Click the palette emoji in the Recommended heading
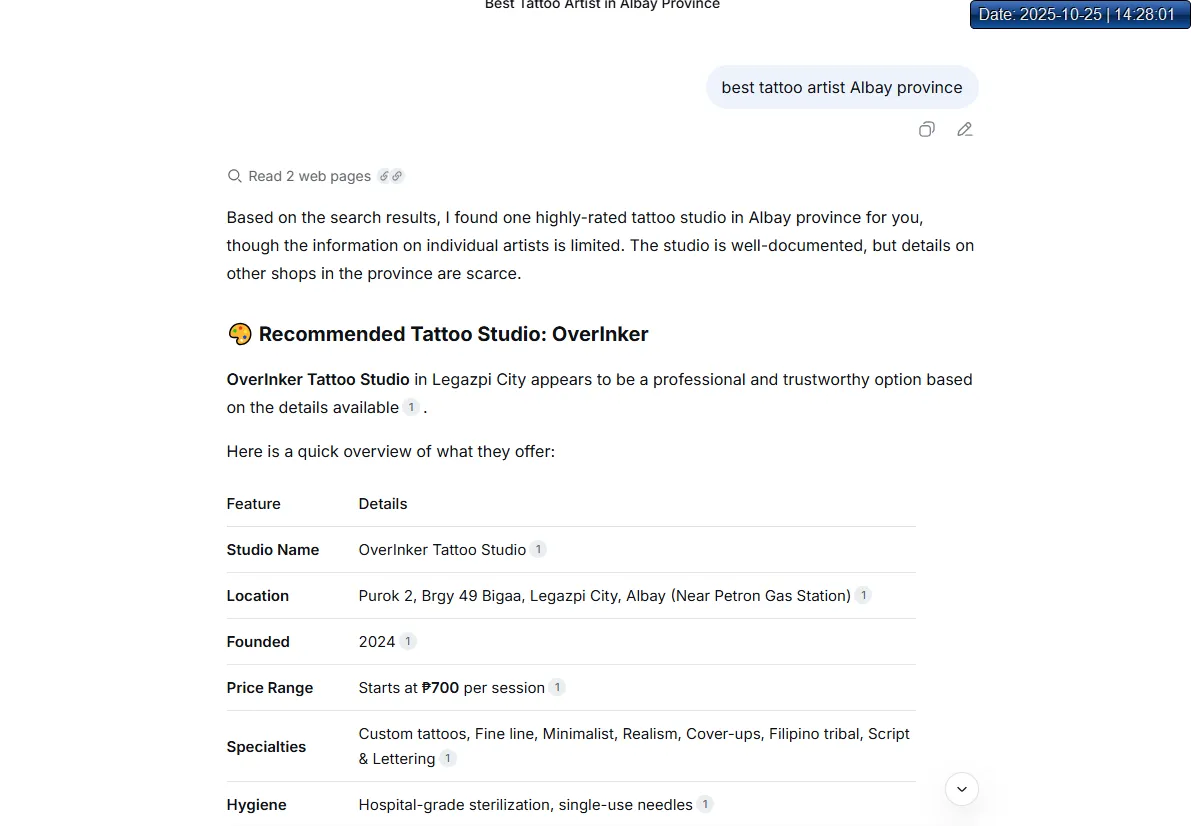Screen dimensions: 1191x826 (x=240, y=334)
